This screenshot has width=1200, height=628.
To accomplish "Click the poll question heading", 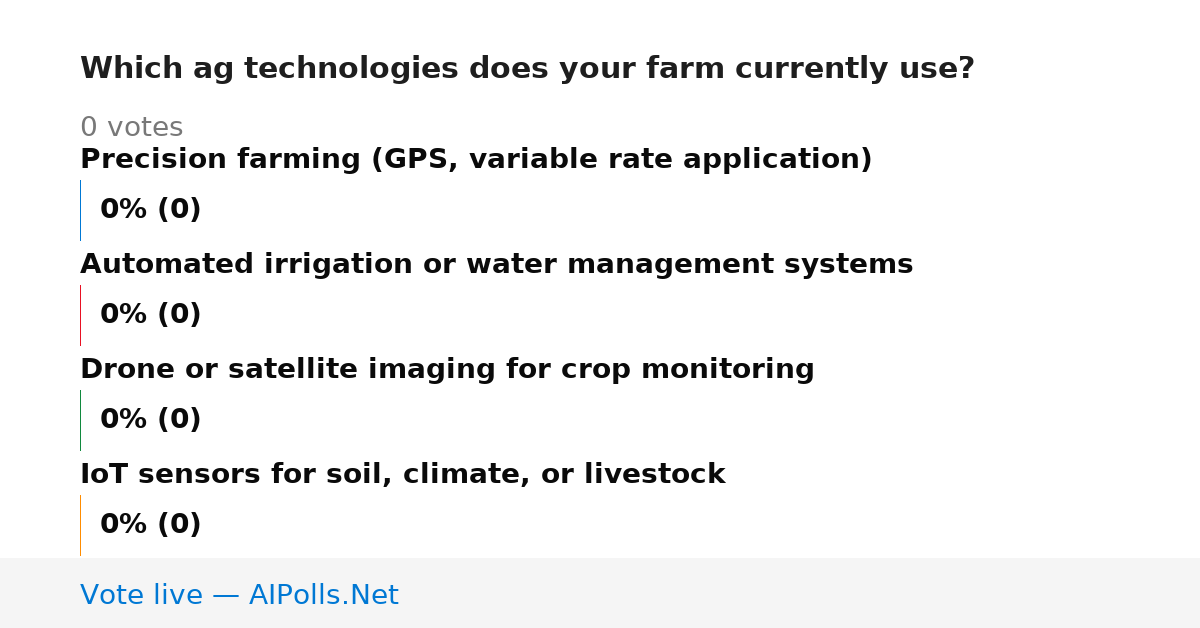I will click(527, 69).
